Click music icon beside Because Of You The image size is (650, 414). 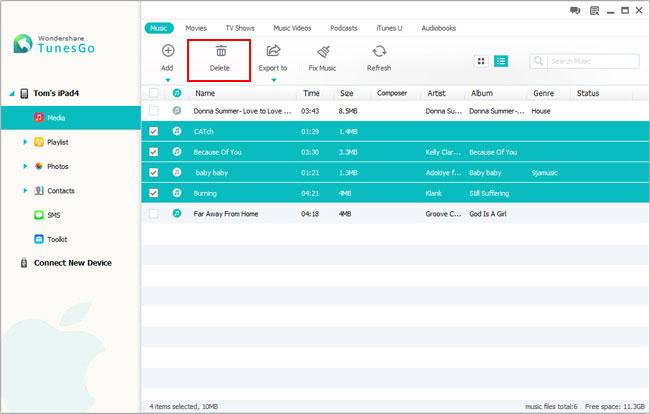coord(177,152)
